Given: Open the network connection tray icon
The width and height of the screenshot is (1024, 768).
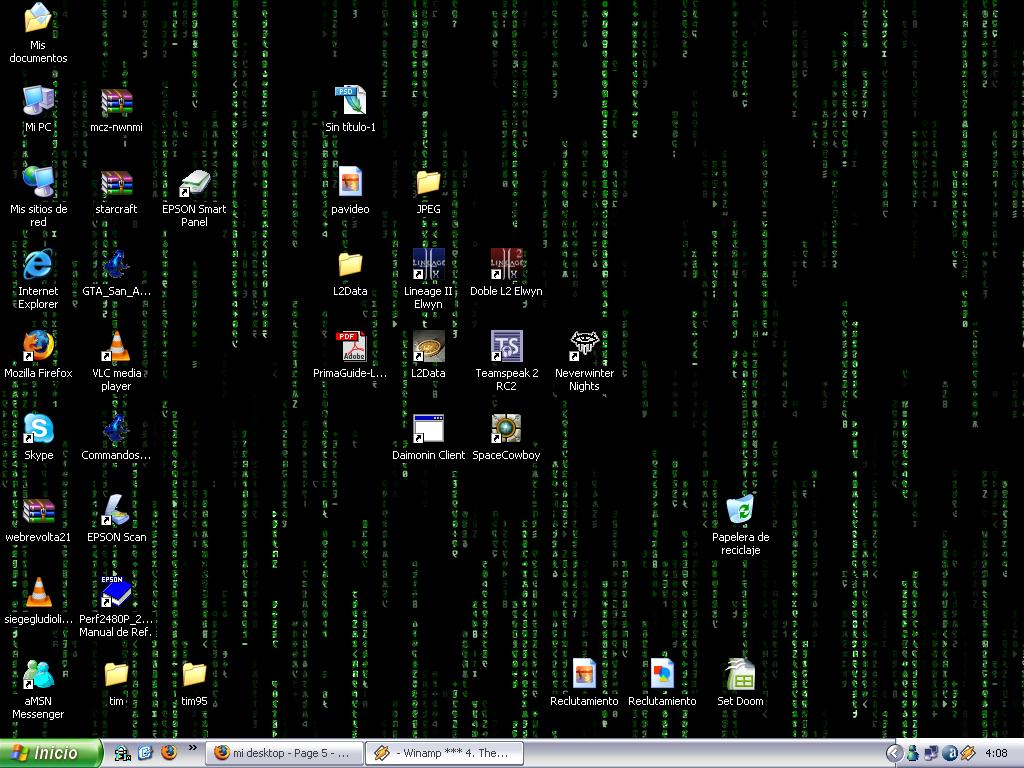Looking at the screenshot, I should (931, 754).
